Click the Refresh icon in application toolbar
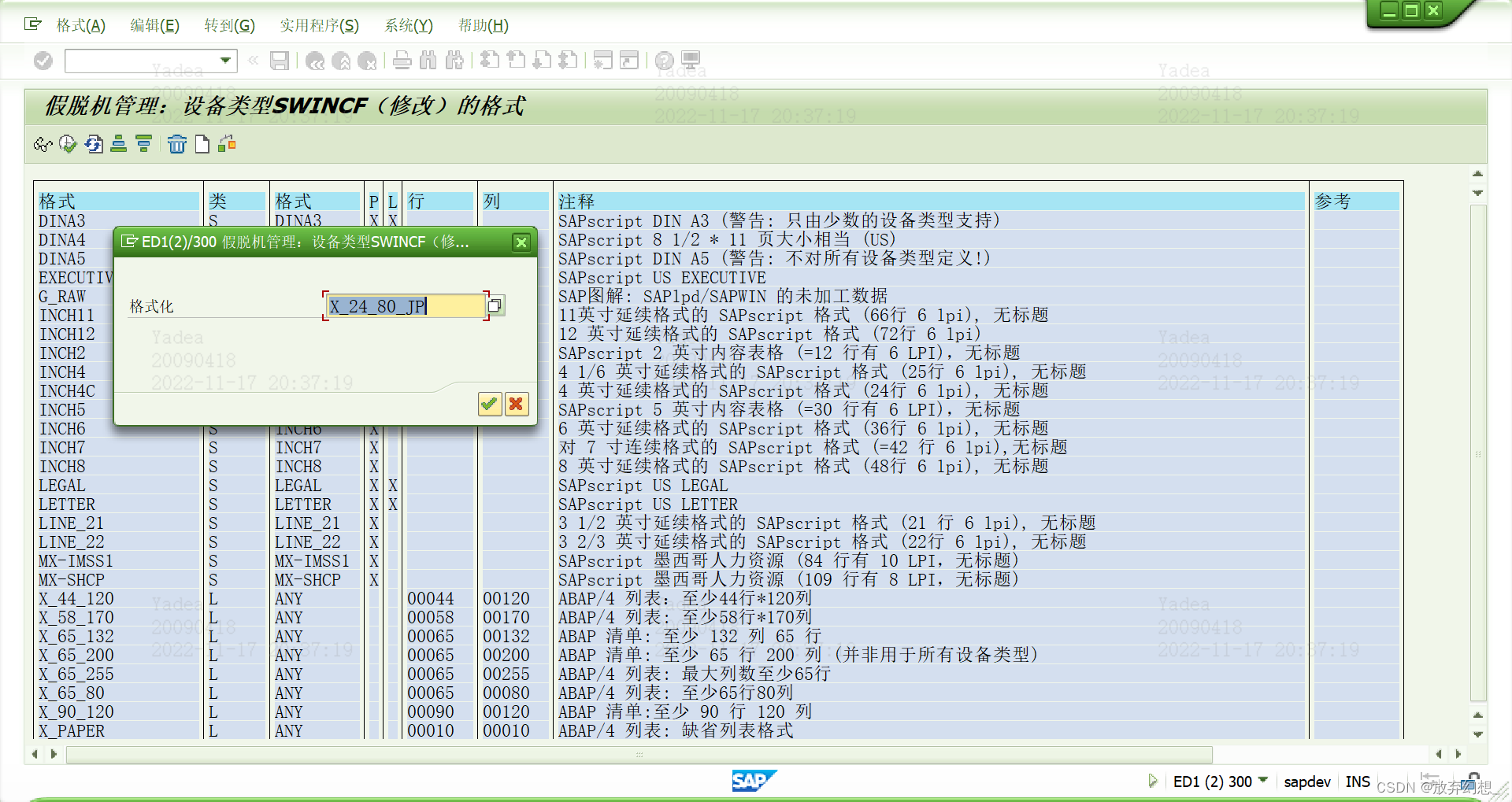The height and width of the screenshot is (802, 1512). click(x=94, y=144)
